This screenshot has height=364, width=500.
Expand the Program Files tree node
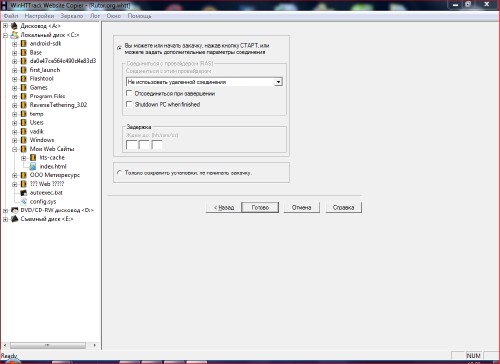15,97
